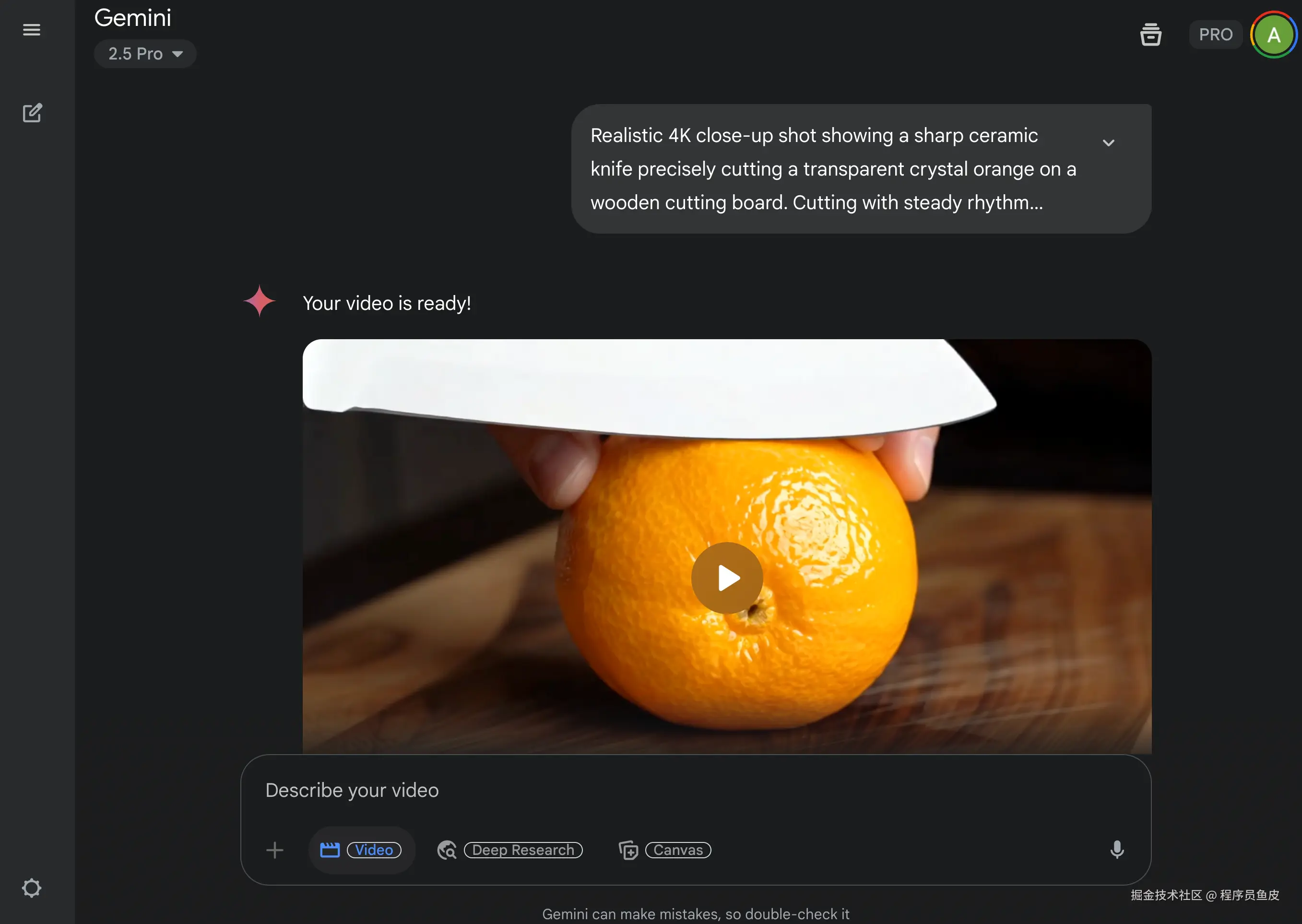Image resolution: width=1302 pixels, height=924 pixels.
Task: Expand the truncated prompt with chevron
Action: pyautogui.click(x=1108, y=142)
